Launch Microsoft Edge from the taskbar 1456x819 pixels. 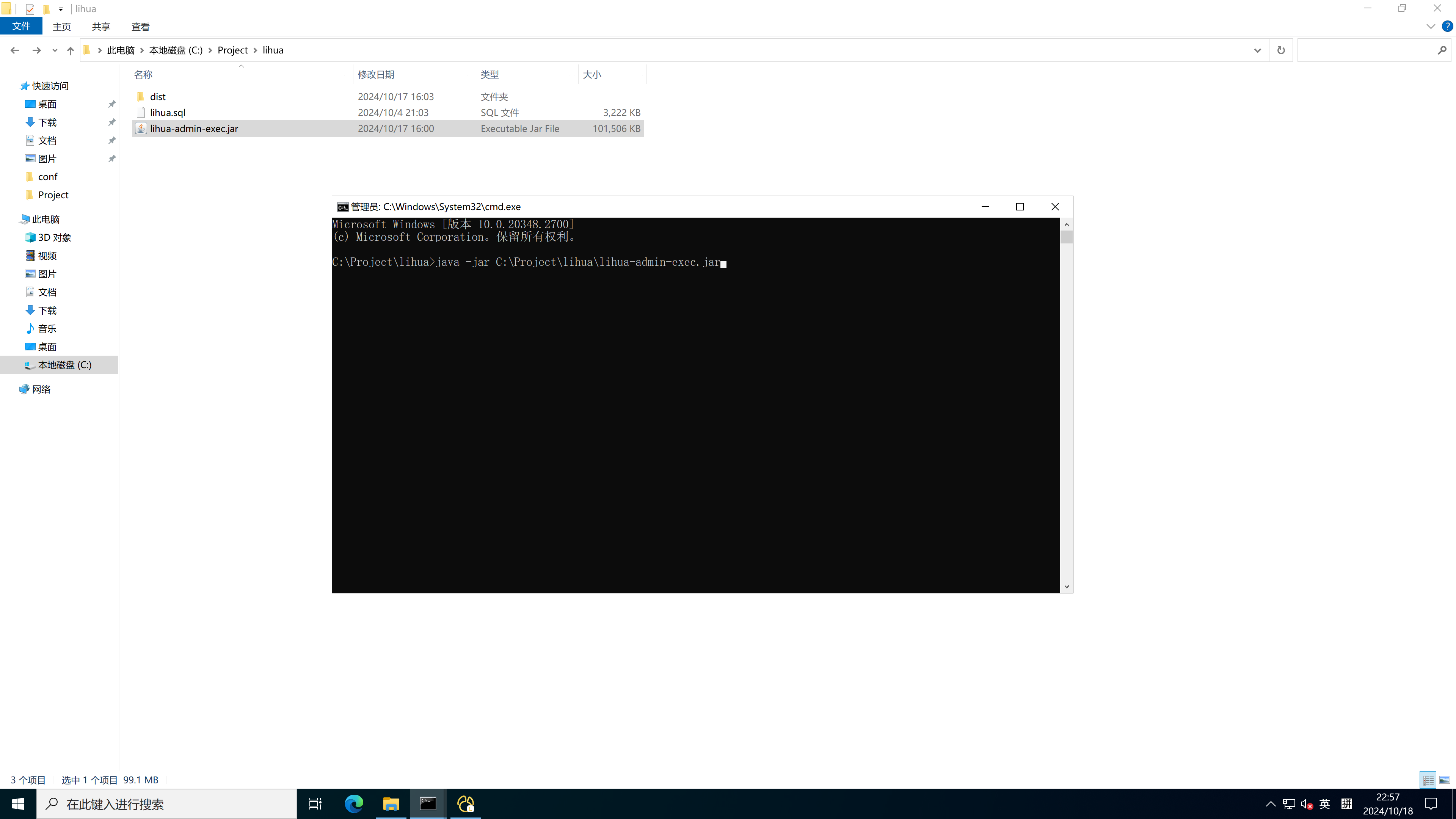pyautogui.click(x=353, y=804)
